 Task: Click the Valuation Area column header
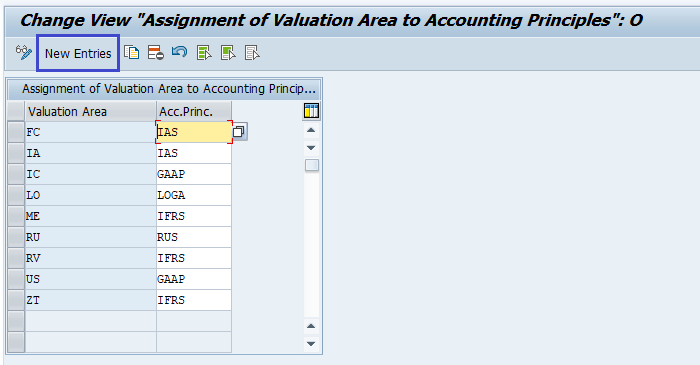91,111
